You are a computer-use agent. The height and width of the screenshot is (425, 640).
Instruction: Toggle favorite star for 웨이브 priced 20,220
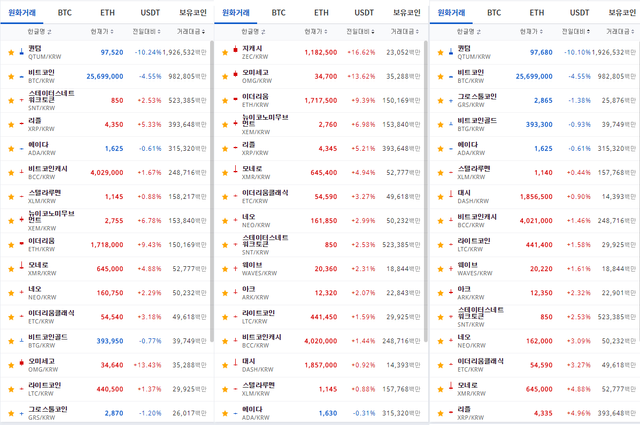coord(440,269)
